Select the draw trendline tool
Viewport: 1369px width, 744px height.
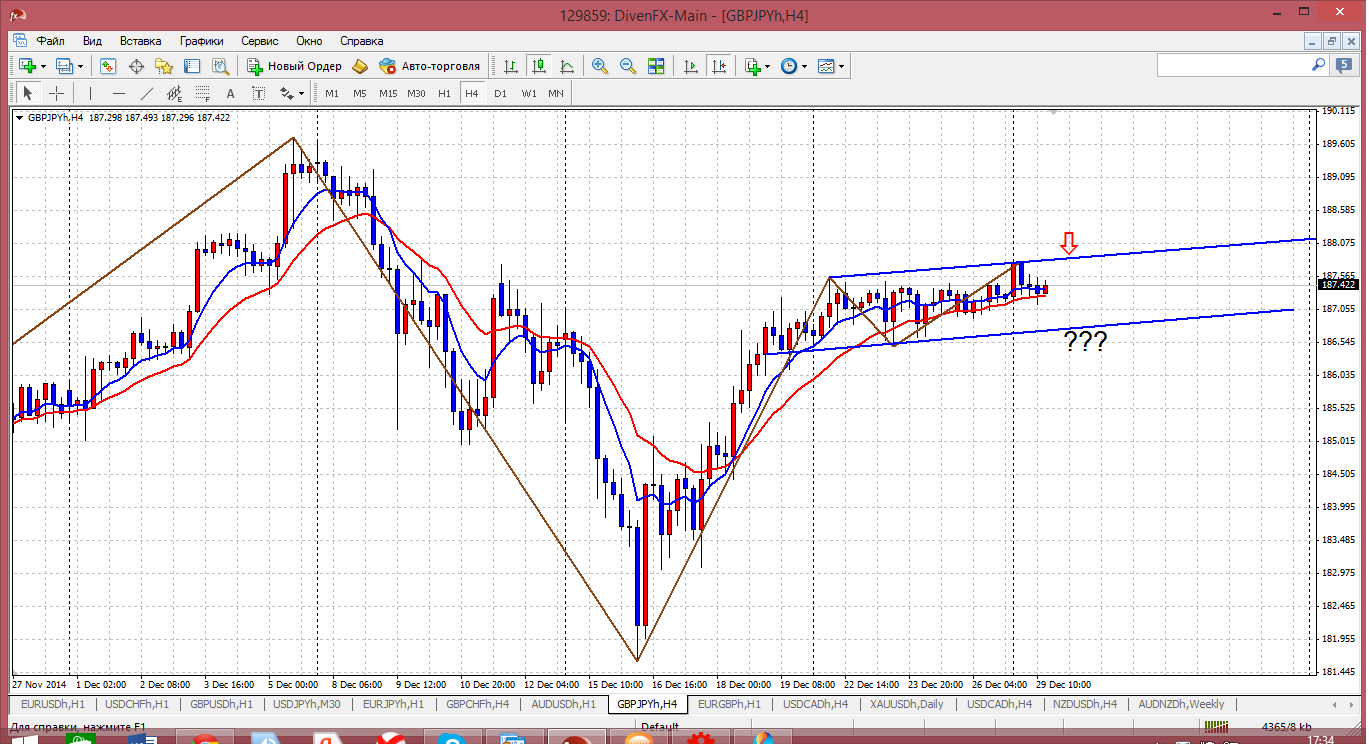click(147, 93)
